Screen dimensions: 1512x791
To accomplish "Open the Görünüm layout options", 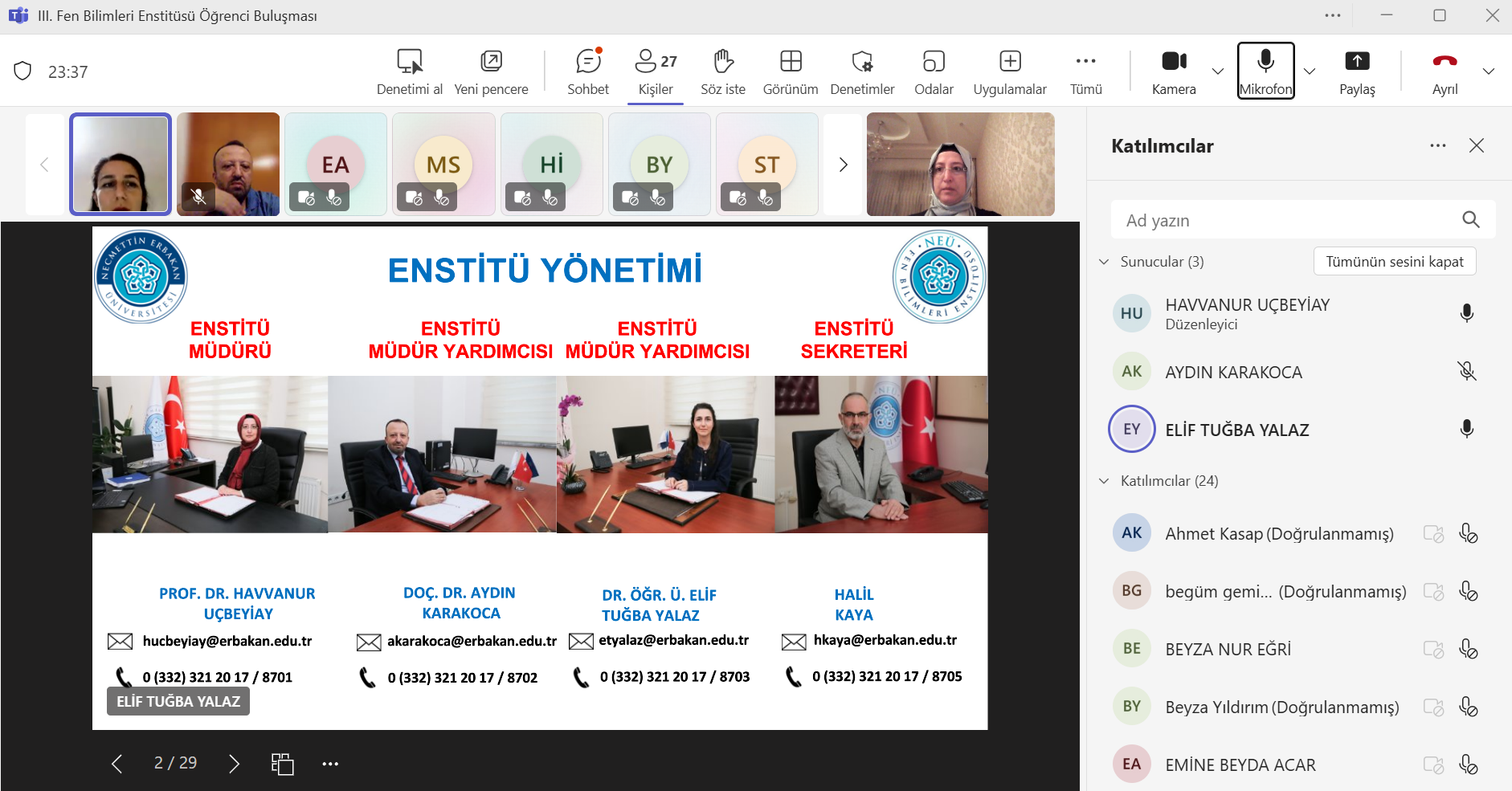I will coord(790,71).
